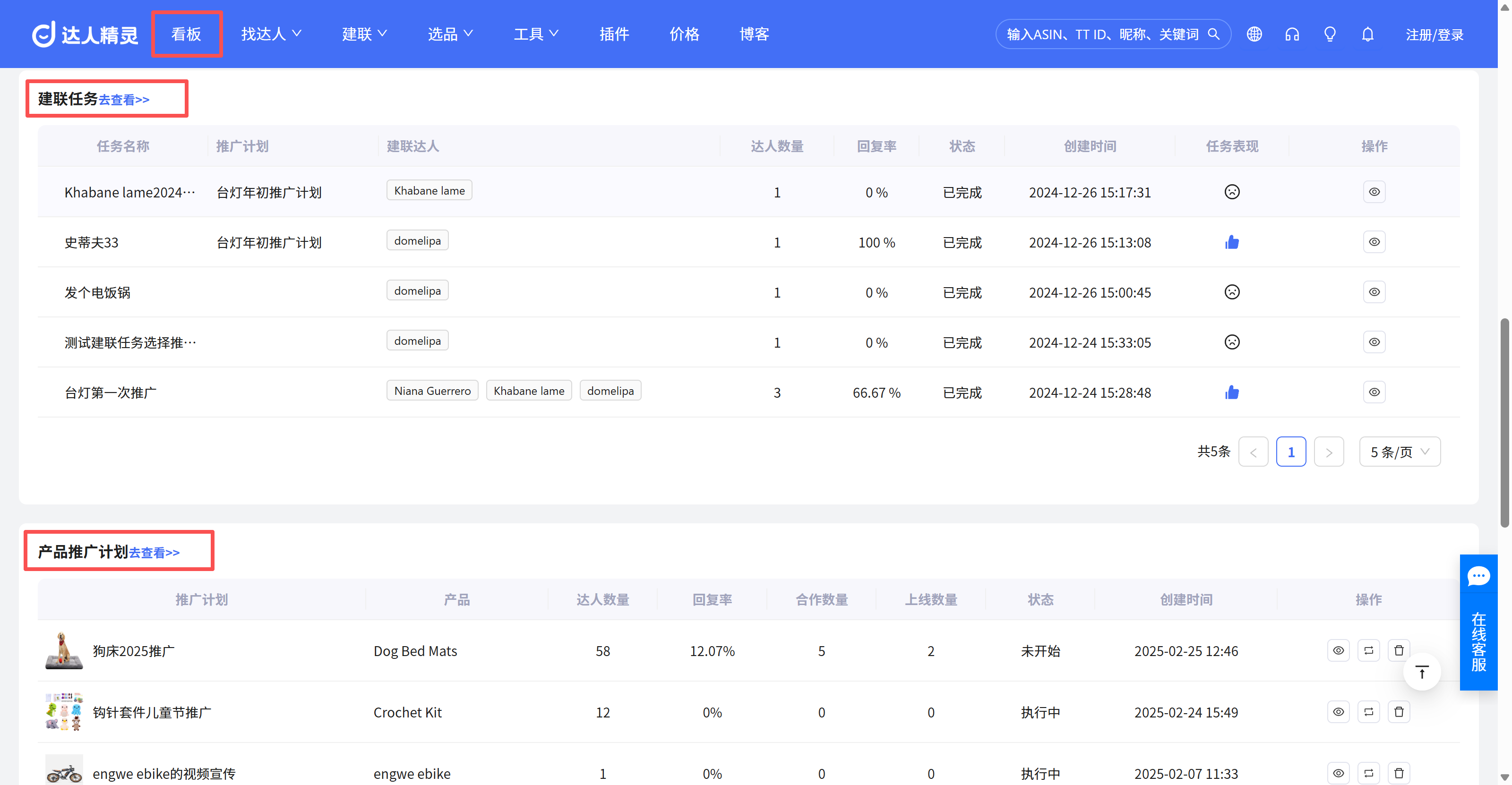
Task: Click the Crochet Kit product cell
Action: click(x=407, y=712)
